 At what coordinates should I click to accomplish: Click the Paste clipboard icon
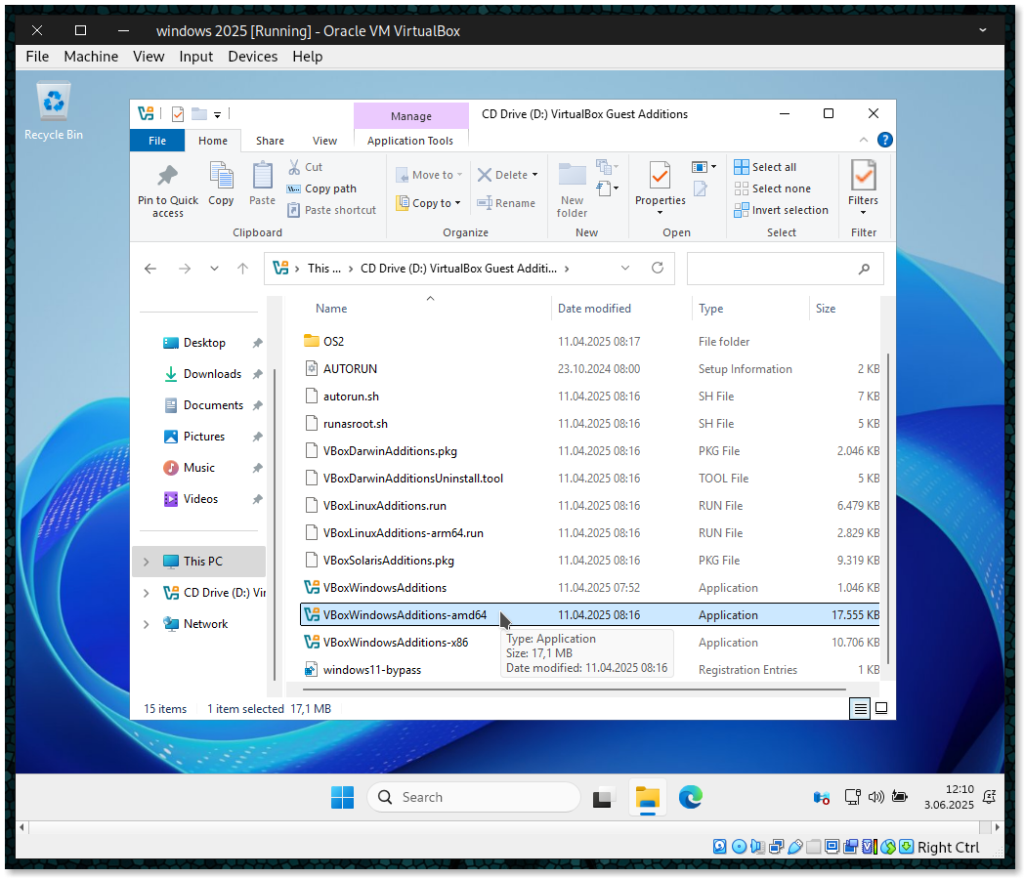tap(263, 176)
